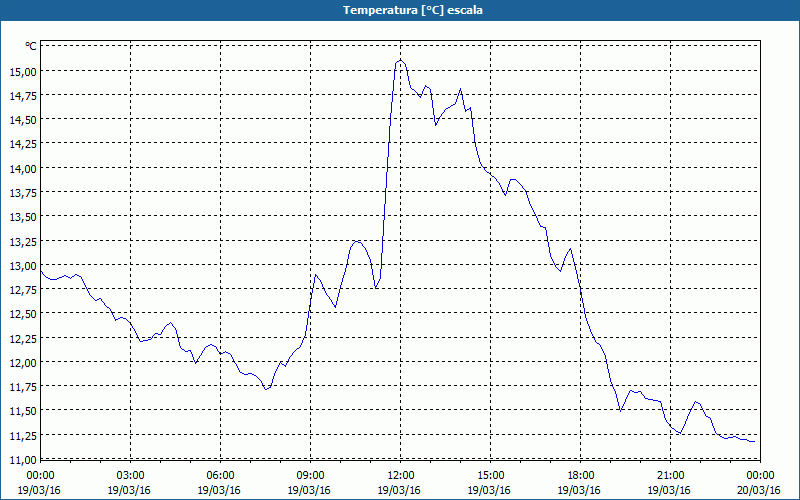Select the 14,00 y-axis label
Image resolution: width=800 pixels, height=500 pixels.
coord(23,168)
